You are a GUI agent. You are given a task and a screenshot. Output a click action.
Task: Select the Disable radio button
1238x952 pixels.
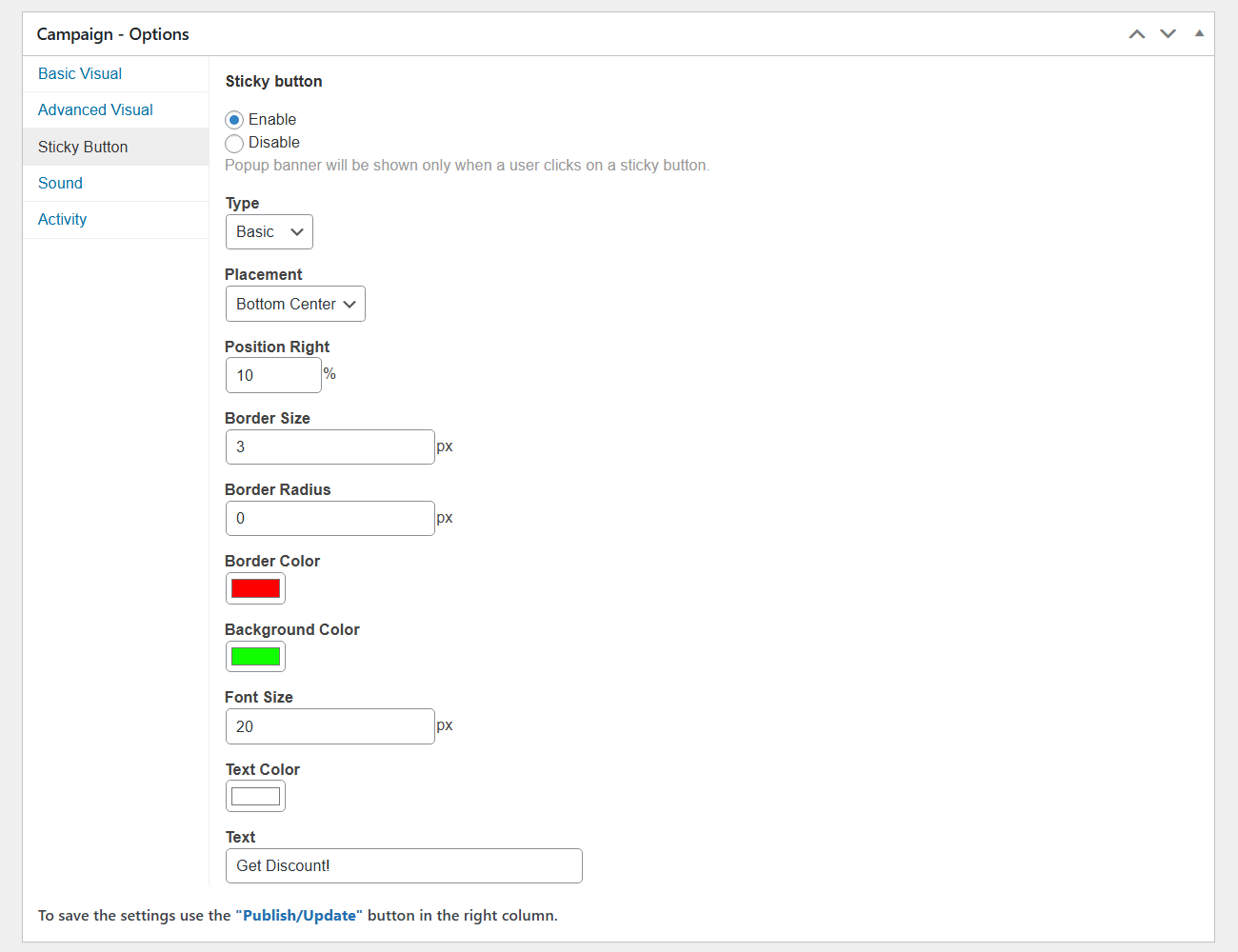coord(234,144)
